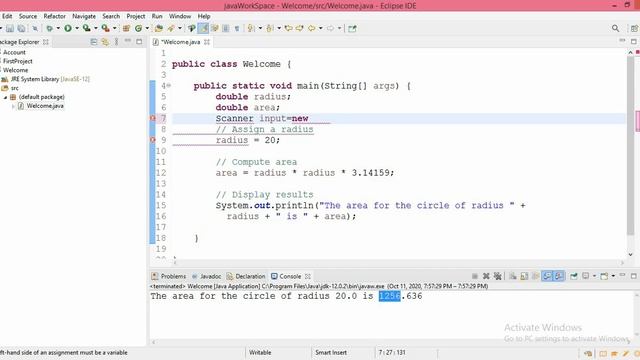The width and height of the screenshot is (640, 360).
Task: Click the Search magnifier at the toolbar's right end
Action: (x=616, y=28)
